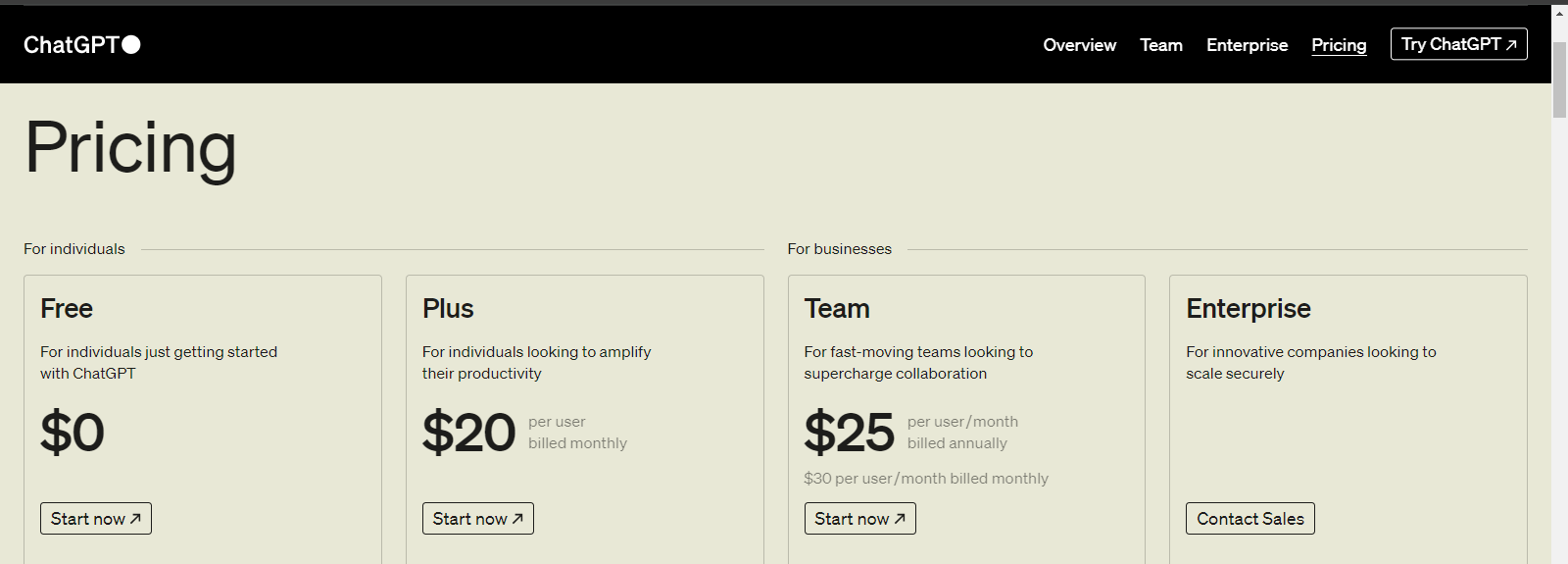Click '$30 per user/month billed monthly' text

[x=926, y=479]
